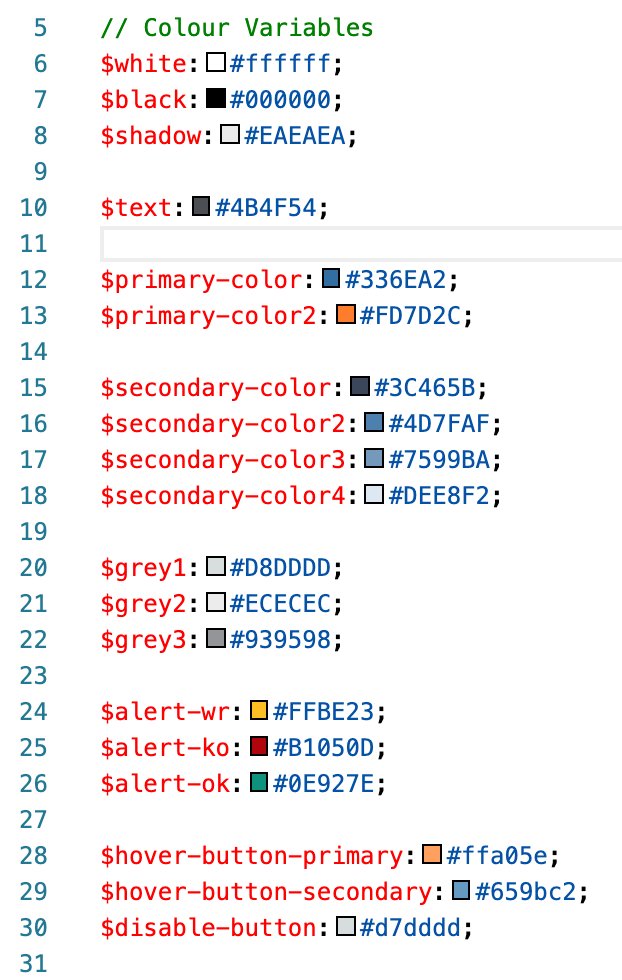Open the $hover-button-primary #ffa05e swatch
622x980 pixels.
pos(432,854)
